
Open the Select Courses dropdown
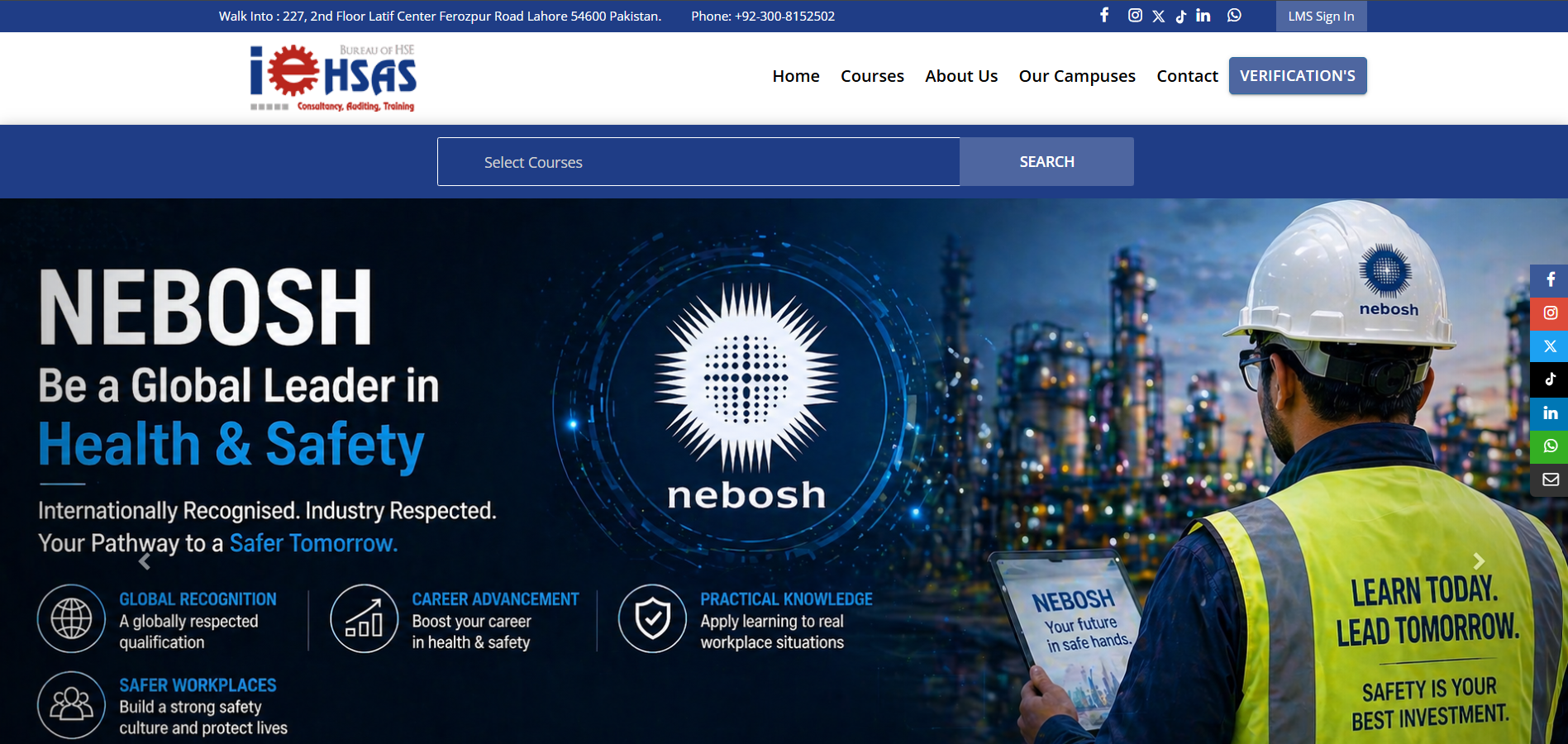(x=698, y=162)
